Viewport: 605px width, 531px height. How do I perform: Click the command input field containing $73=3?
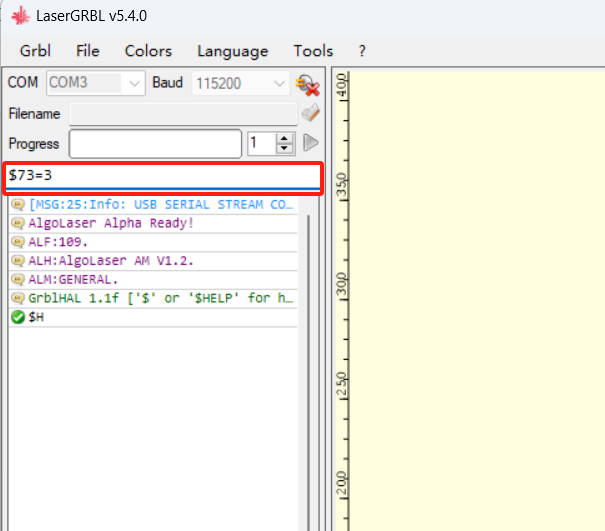pyautogui.click(x=163, y=176)
